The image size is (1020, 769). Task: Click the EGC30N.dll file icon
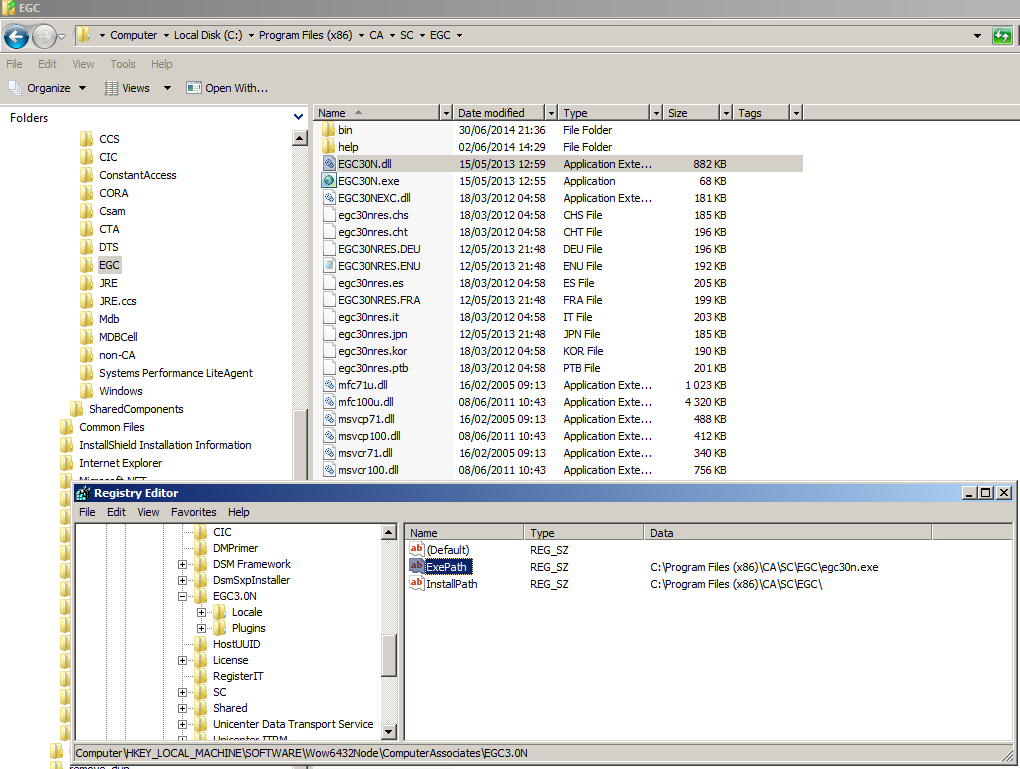coord(330,164)
